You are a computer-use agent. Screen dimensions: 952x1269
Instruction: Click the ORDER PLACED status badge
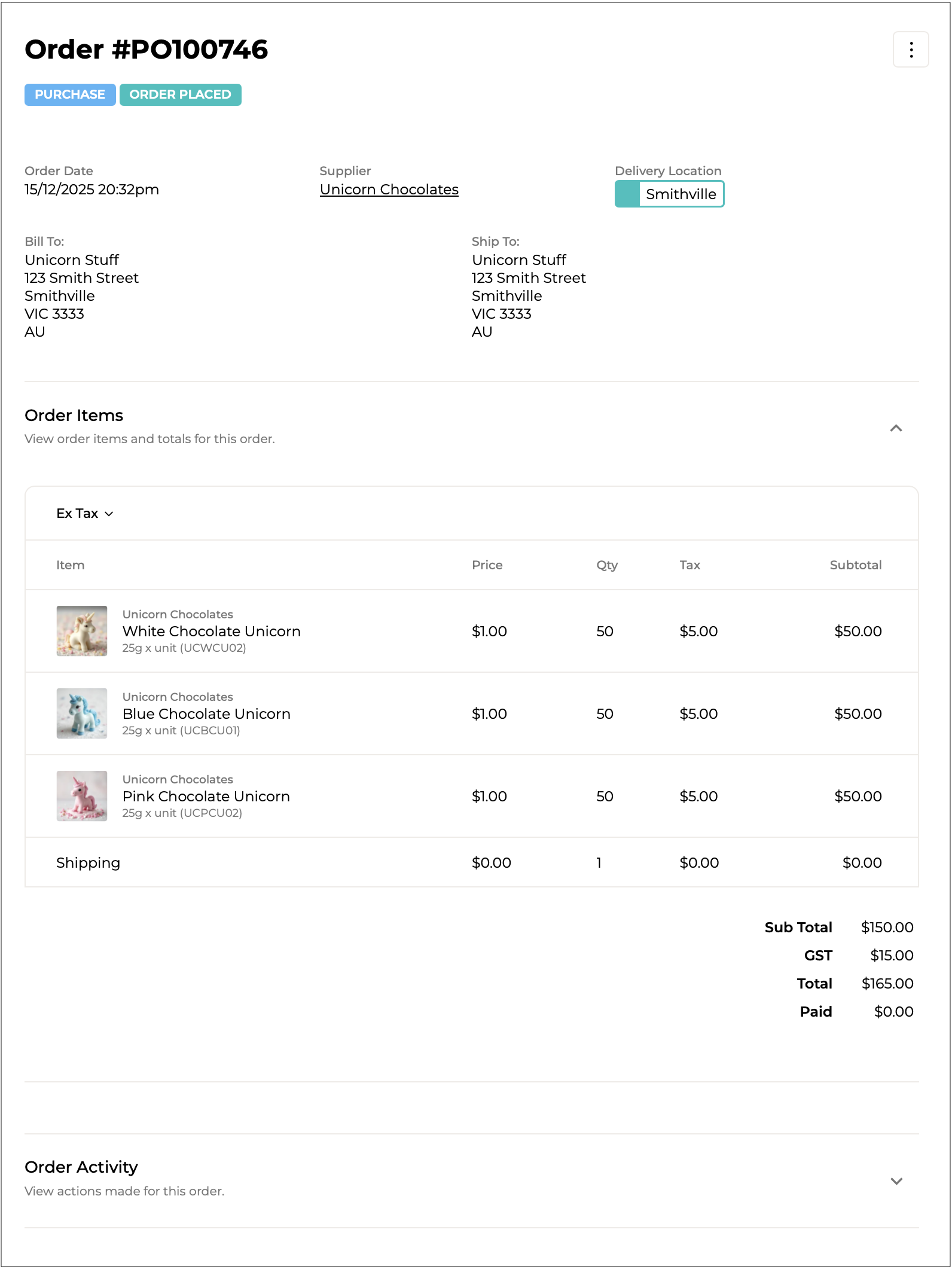coord(180,94)
